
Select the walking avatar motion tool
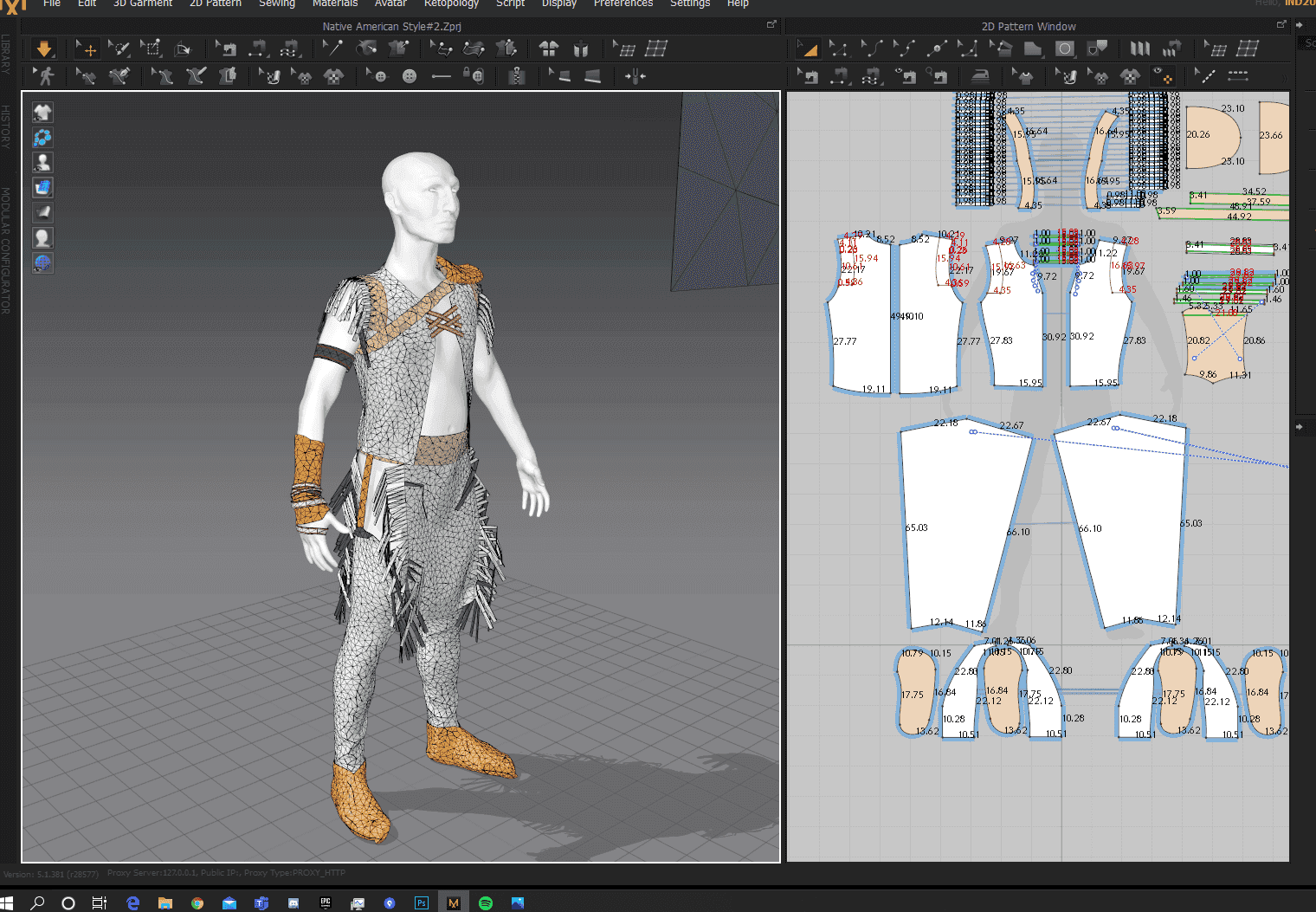click(44, 76)
